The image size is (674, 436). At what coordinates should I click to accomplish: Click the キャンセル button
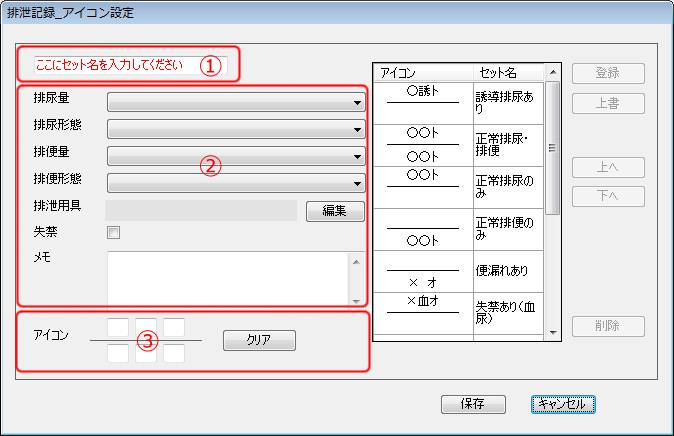coord(564,404)
